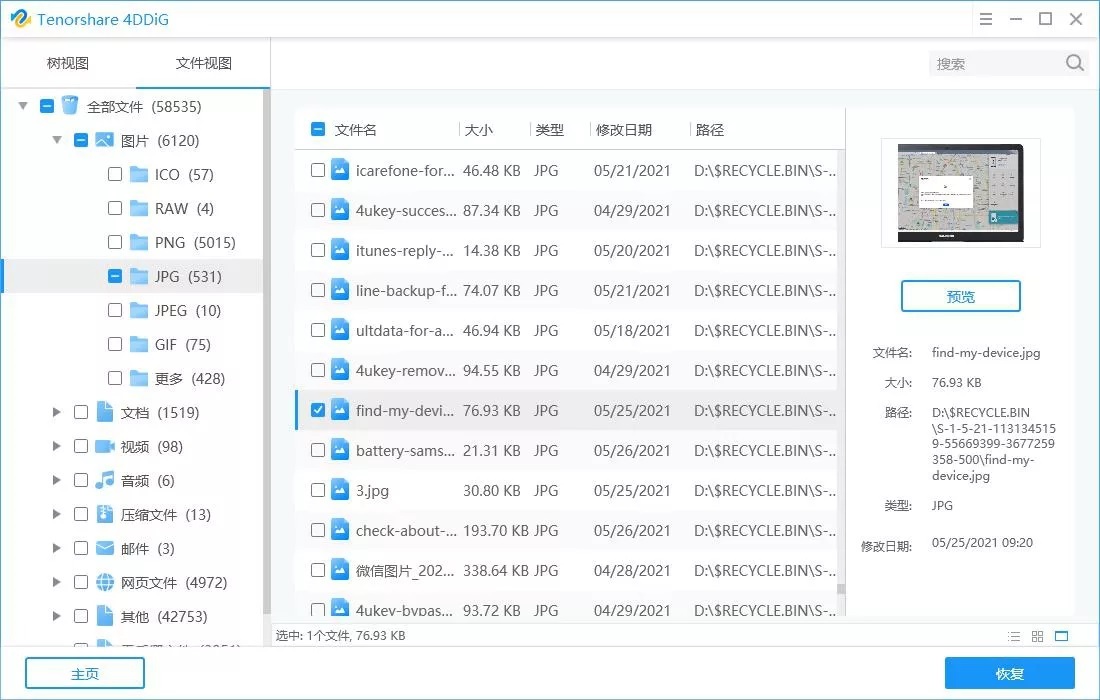Select the 音频 audio category icon
Image resolution: width=1100 pixels, height=700 pixels.
point(104,482)
